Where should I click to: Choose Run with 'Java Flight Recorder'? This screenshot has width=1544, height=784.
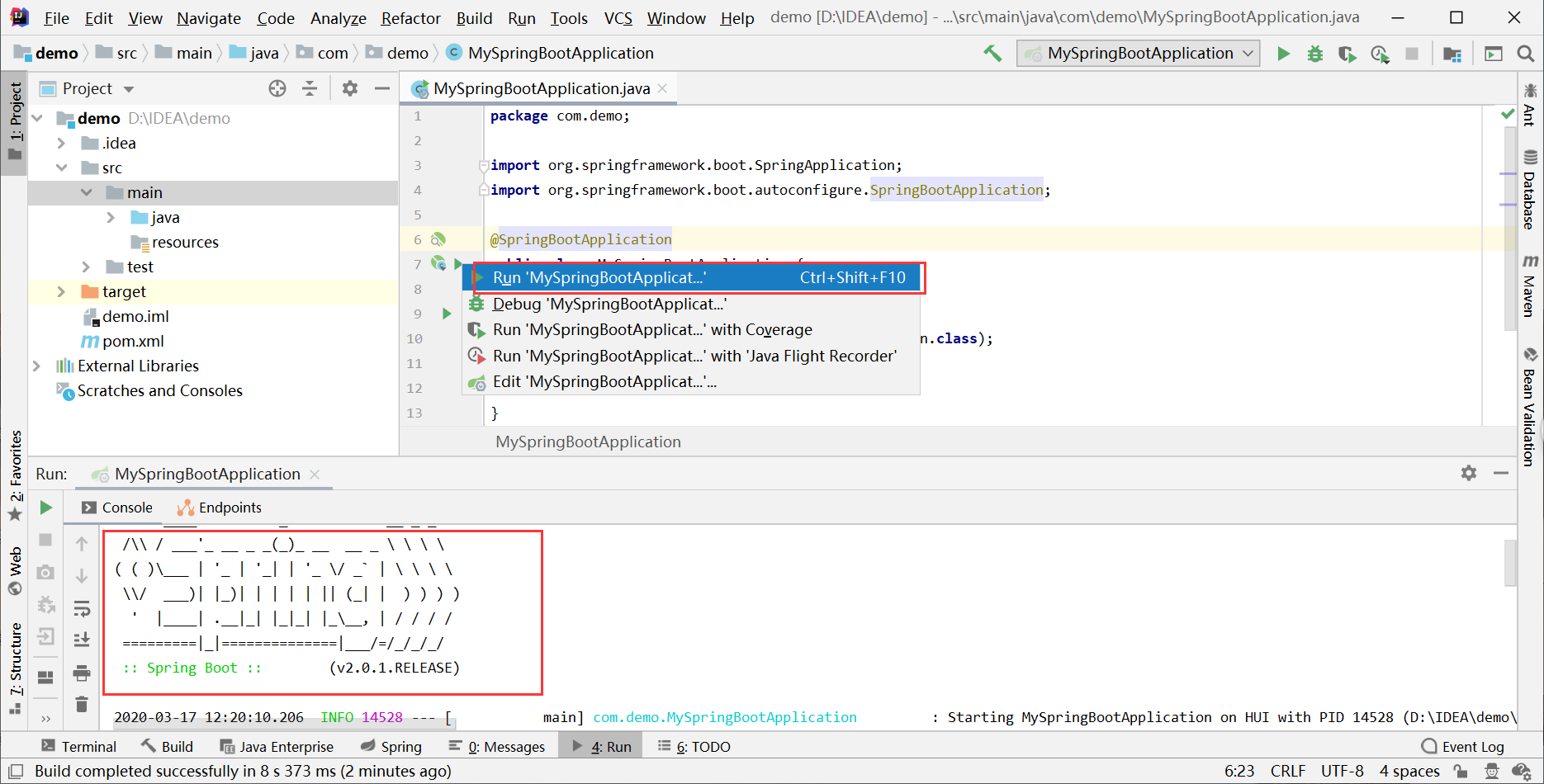point(693,357)
